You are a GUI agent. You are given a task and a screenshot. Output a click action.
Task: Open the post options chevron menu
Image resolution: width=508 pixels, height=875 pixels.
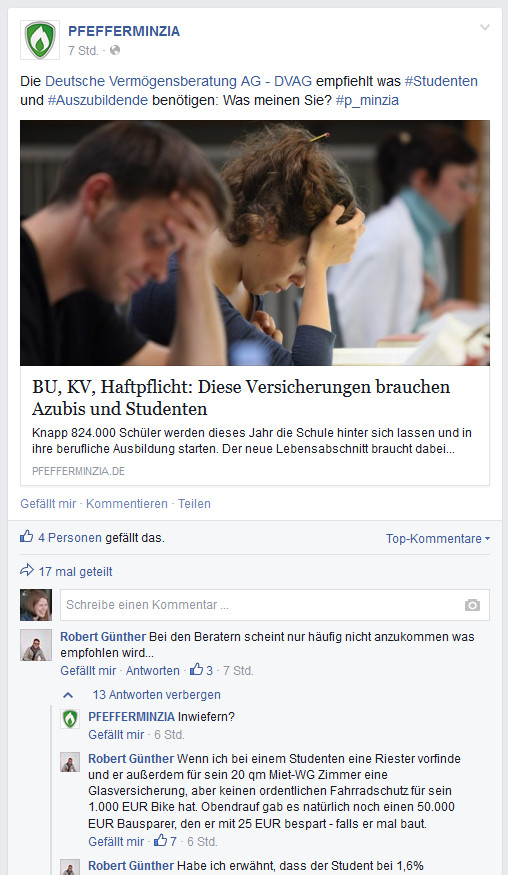[x=485, y=27]
